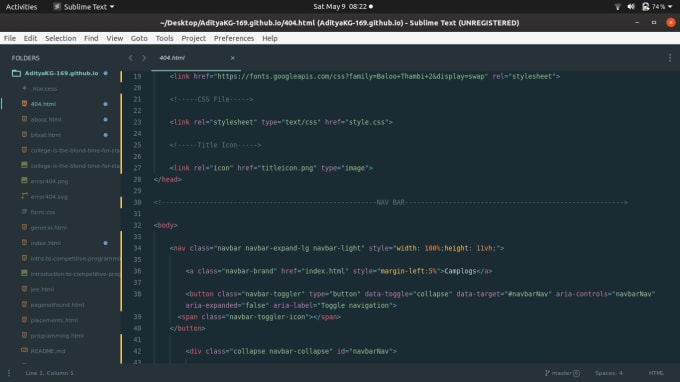Jump forward with the right arrow

(x=144, y=58)
